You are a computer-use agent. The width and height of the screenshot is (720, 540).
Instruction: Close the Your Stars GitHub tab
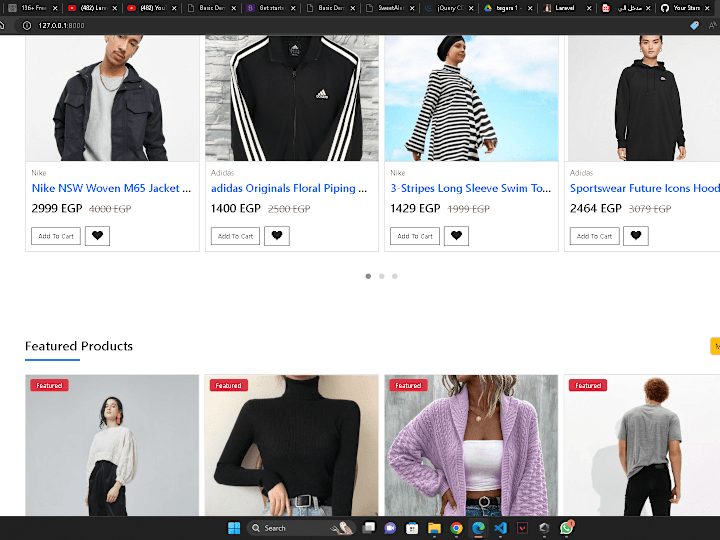point(707,8)
